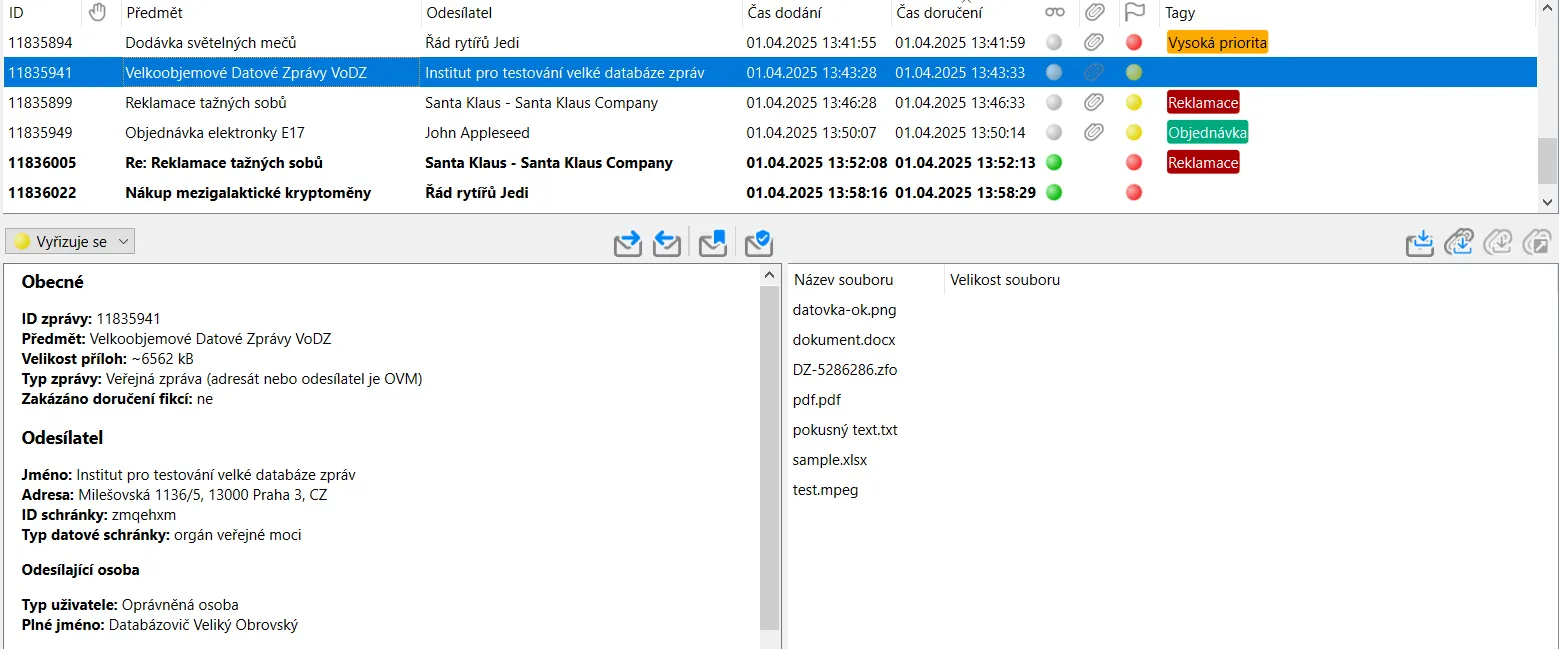Click paperclip icon in Objednávka elektronky E17 row
This screenshot has width=1559, height=649.
[1095, 133]
